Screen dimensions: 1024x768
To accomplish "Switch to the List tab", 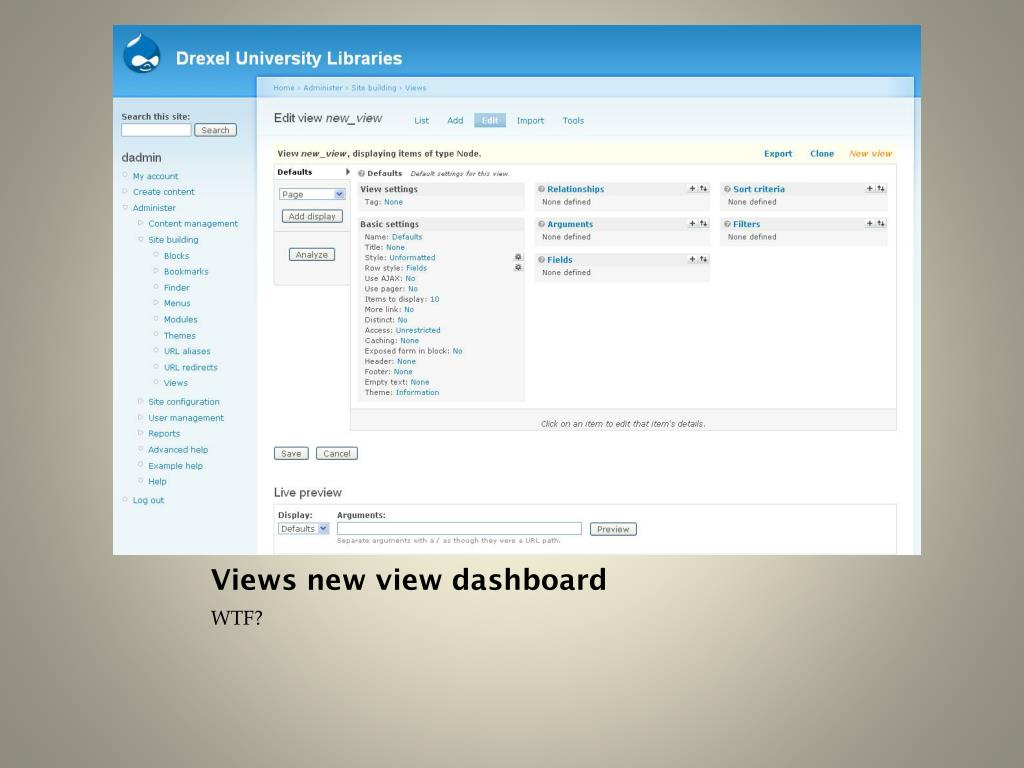I will tap(422, 121).
